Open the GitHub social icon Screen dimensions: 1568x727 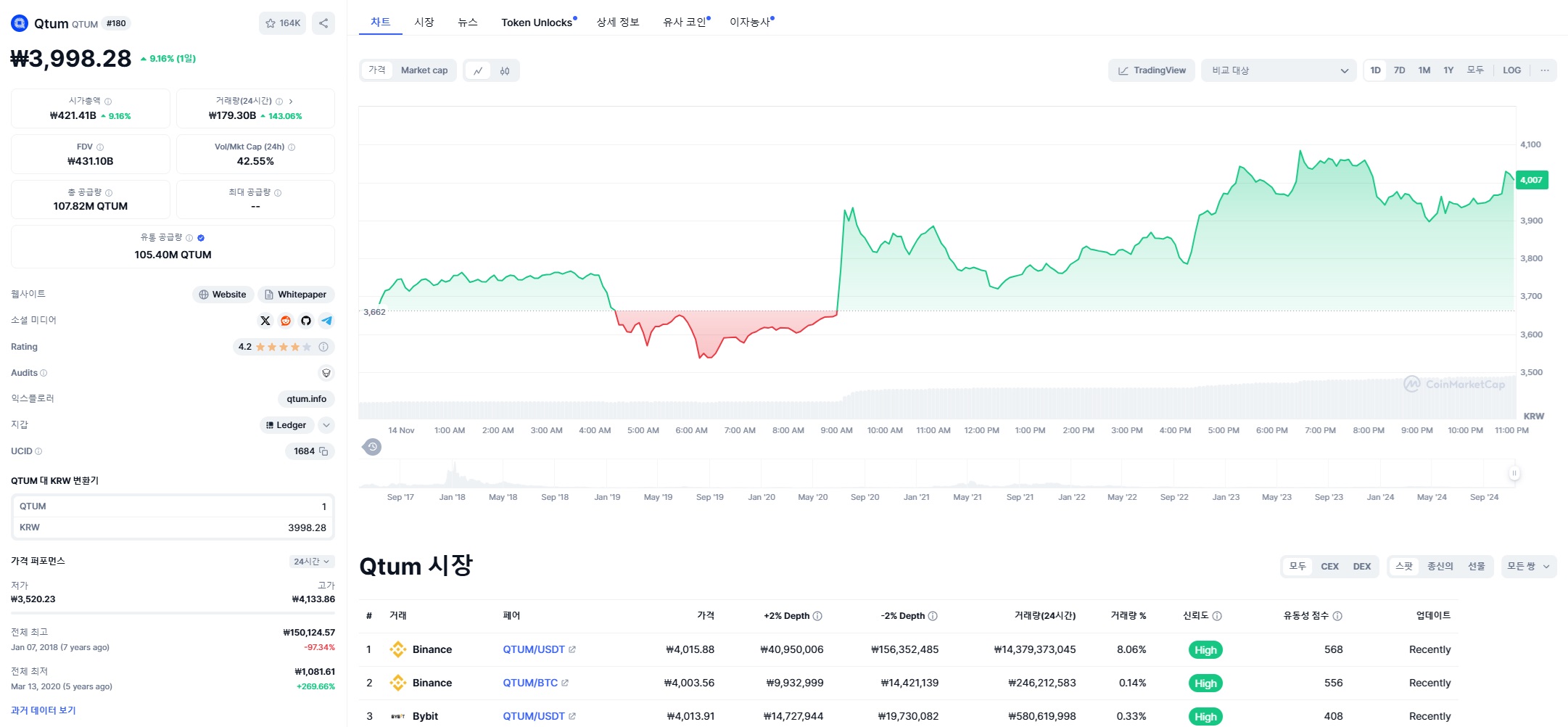(x=306, y=321)
